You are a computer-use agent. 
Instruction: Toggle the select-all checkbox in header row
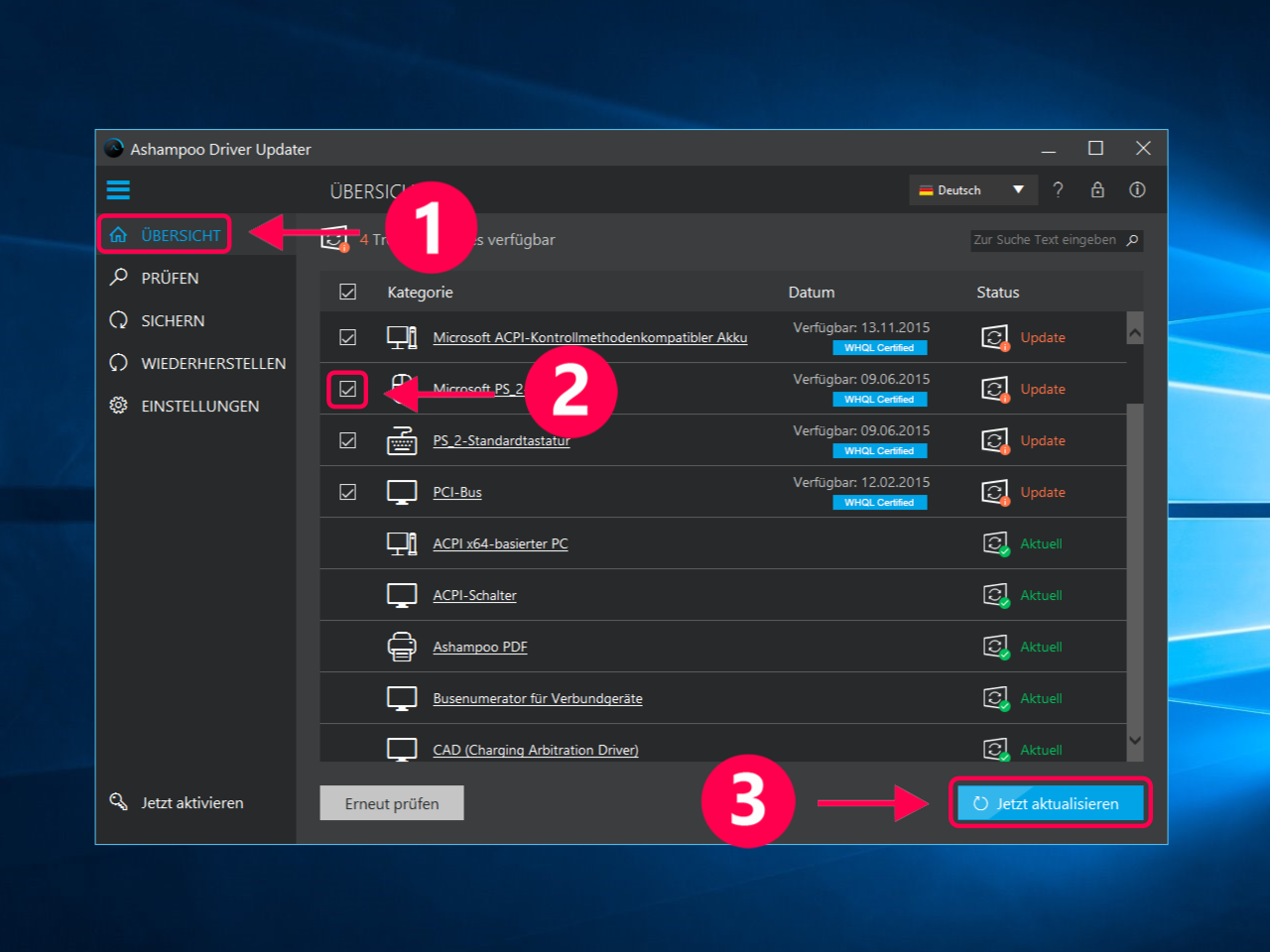pyautogui.click(x=347, y=292)
